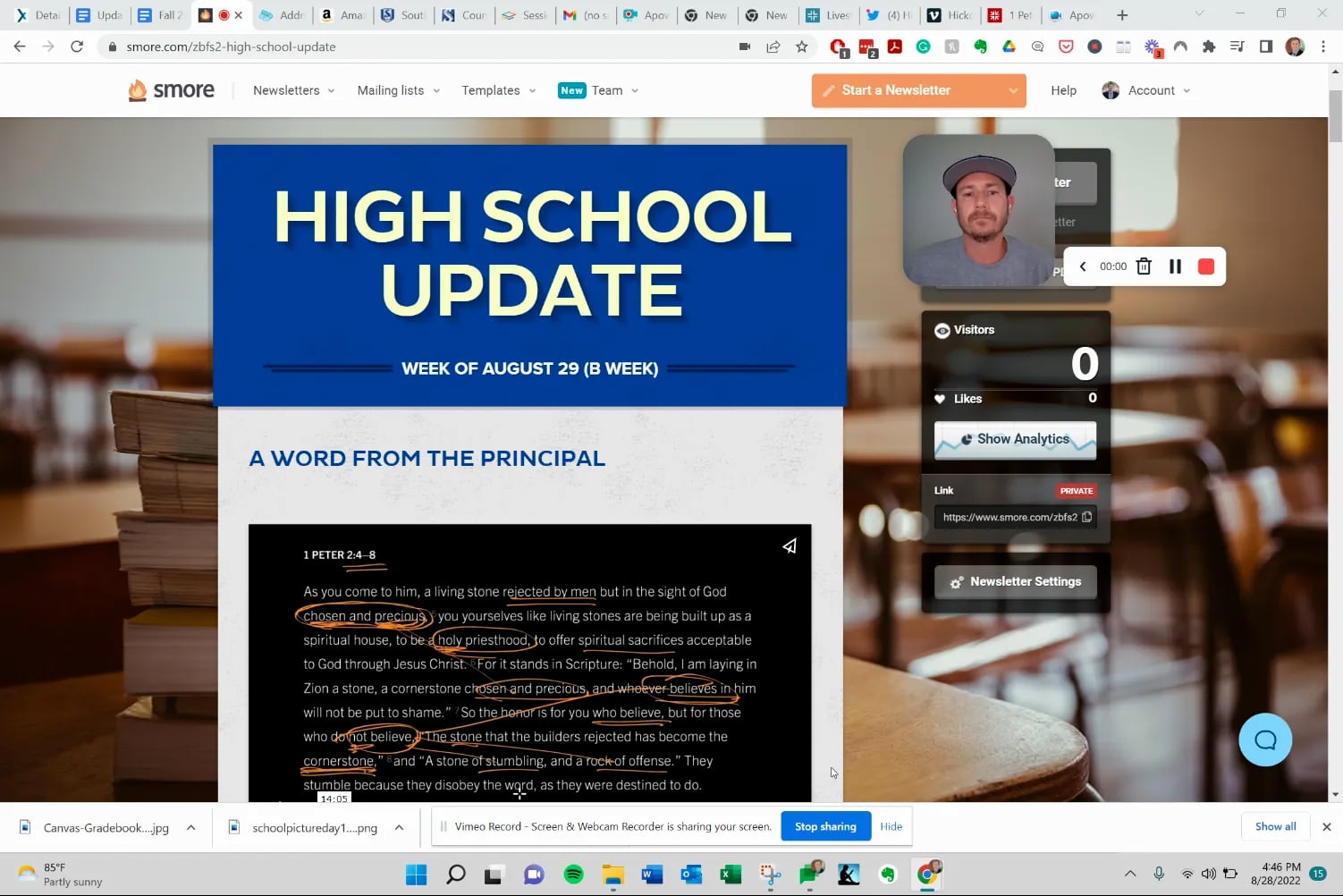
Task: Share the scripture image with the send icon
Action: 790,545
